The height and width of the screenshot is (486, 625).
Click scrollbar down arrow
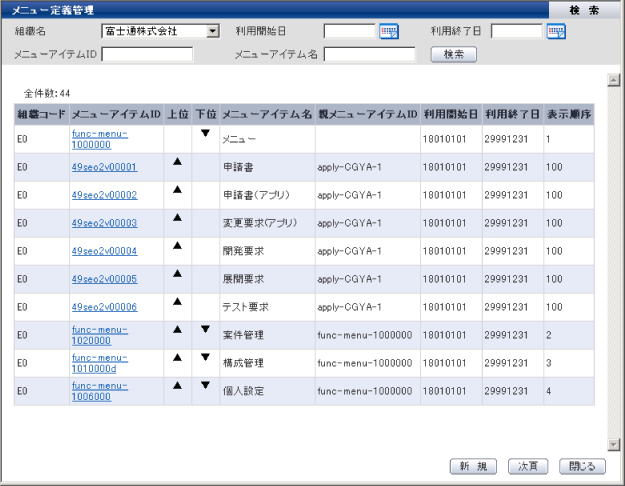coord(613,444)
